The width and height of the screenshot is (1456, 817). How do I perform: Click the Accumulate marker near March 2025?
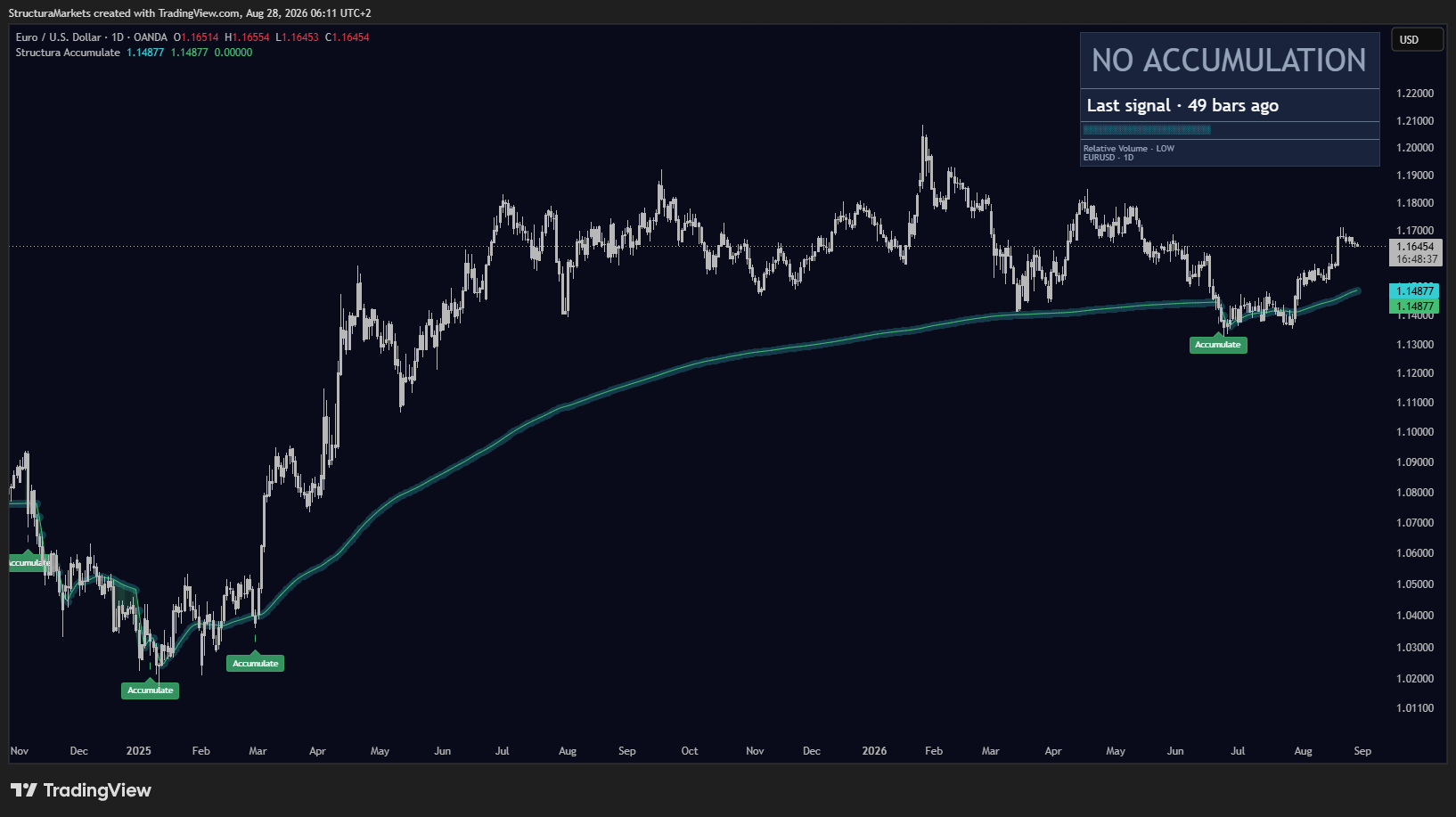pos(255,663)
